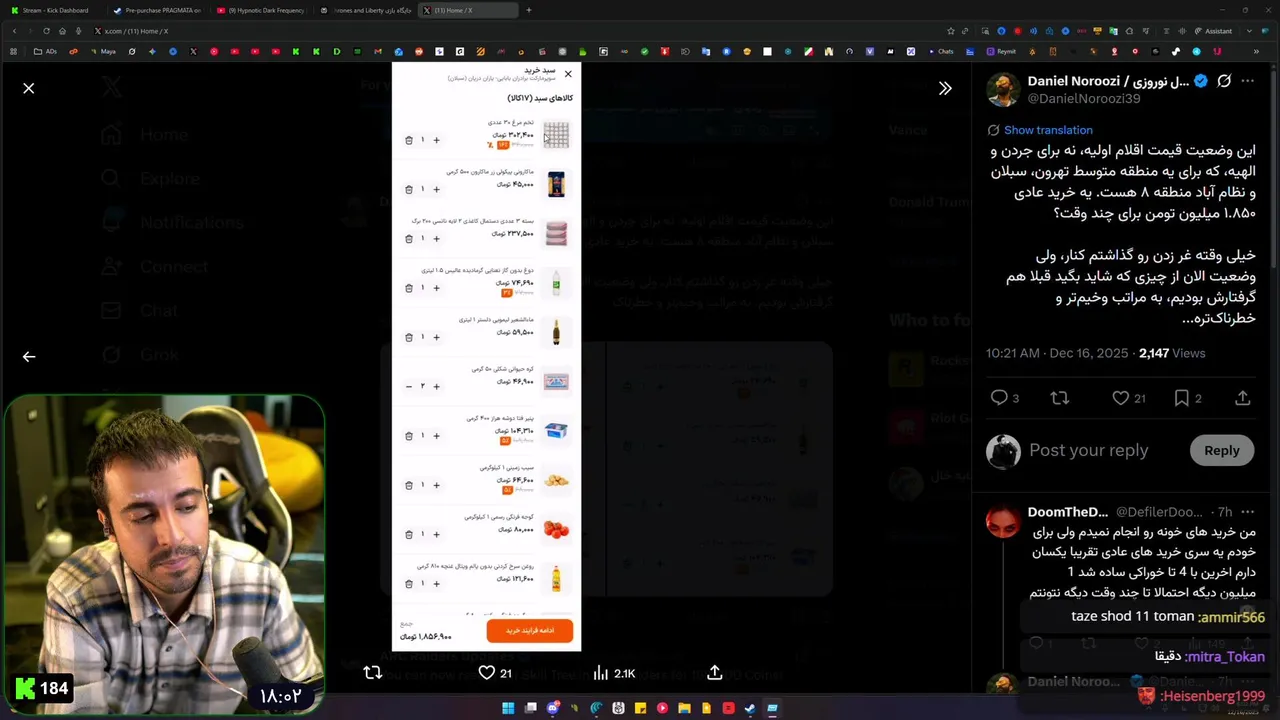Open the ADs bookmarks folder

pyautogui.click(x=45, y=51)
